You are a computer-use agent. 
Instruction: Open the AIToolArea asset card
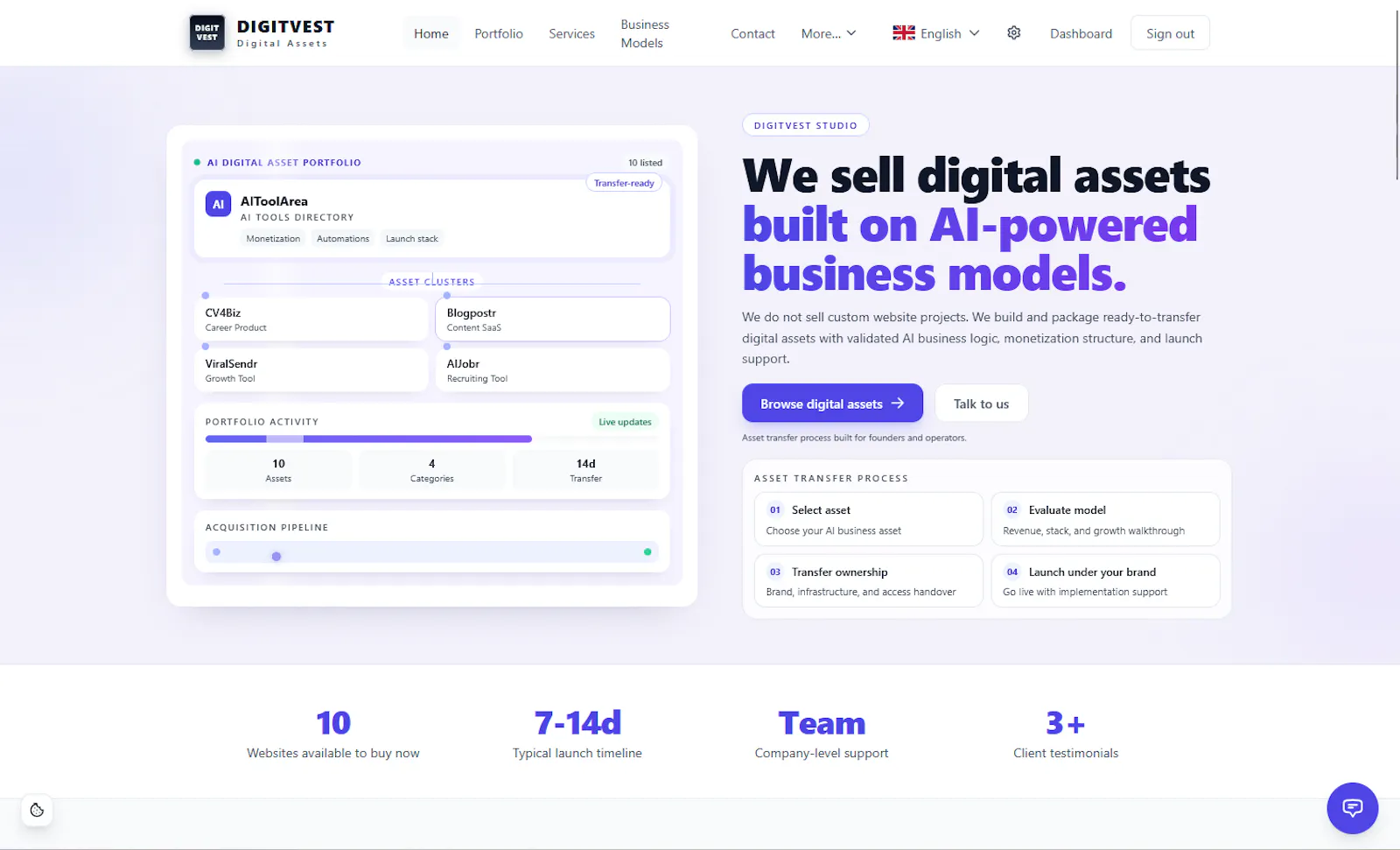(x=432, y=219)
